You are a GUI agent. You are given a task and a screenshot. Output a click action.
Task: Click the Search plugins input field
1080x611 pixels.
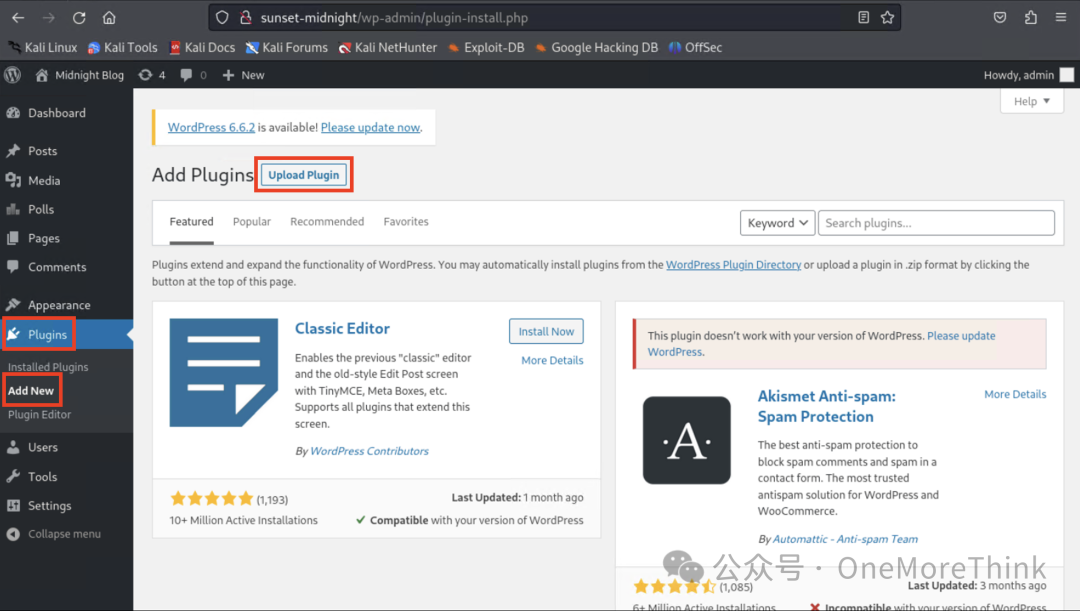pyautogui.click(x=936, y=223)
